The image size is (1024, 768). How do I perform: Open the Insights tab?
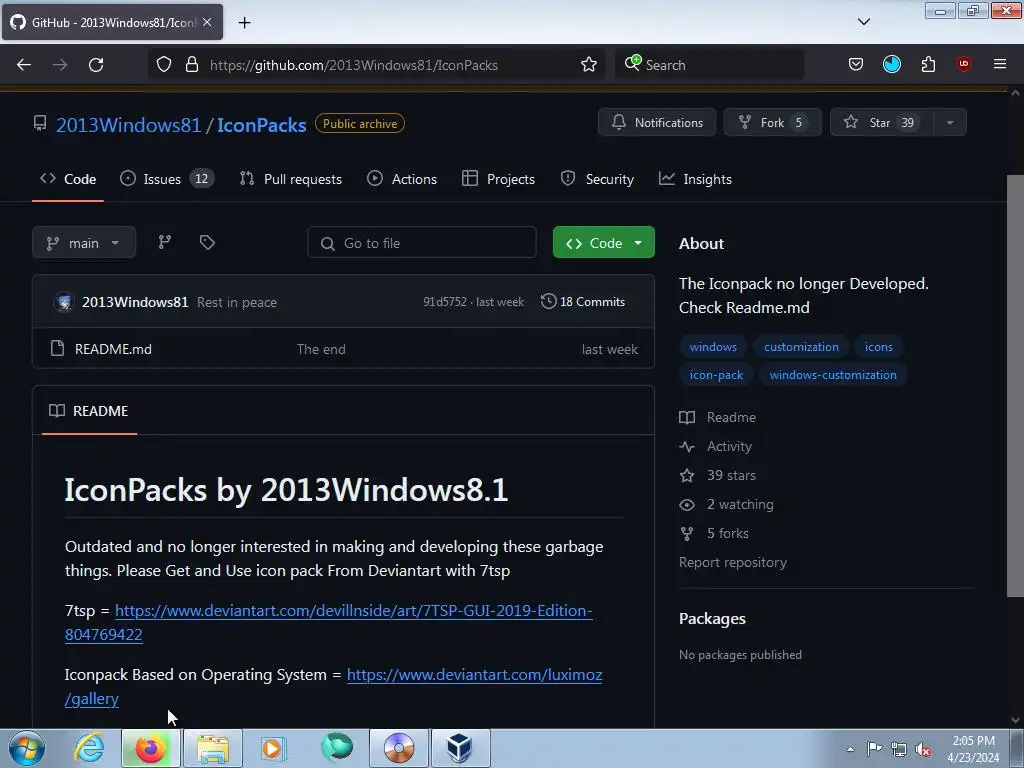click(x=695, y=179)
